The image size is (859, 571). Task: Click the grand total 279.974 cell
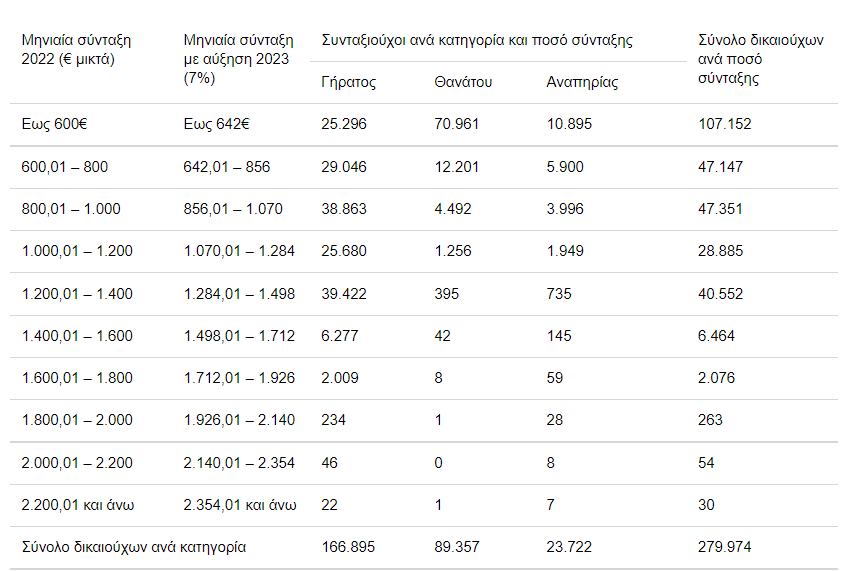tap(724, 547)
